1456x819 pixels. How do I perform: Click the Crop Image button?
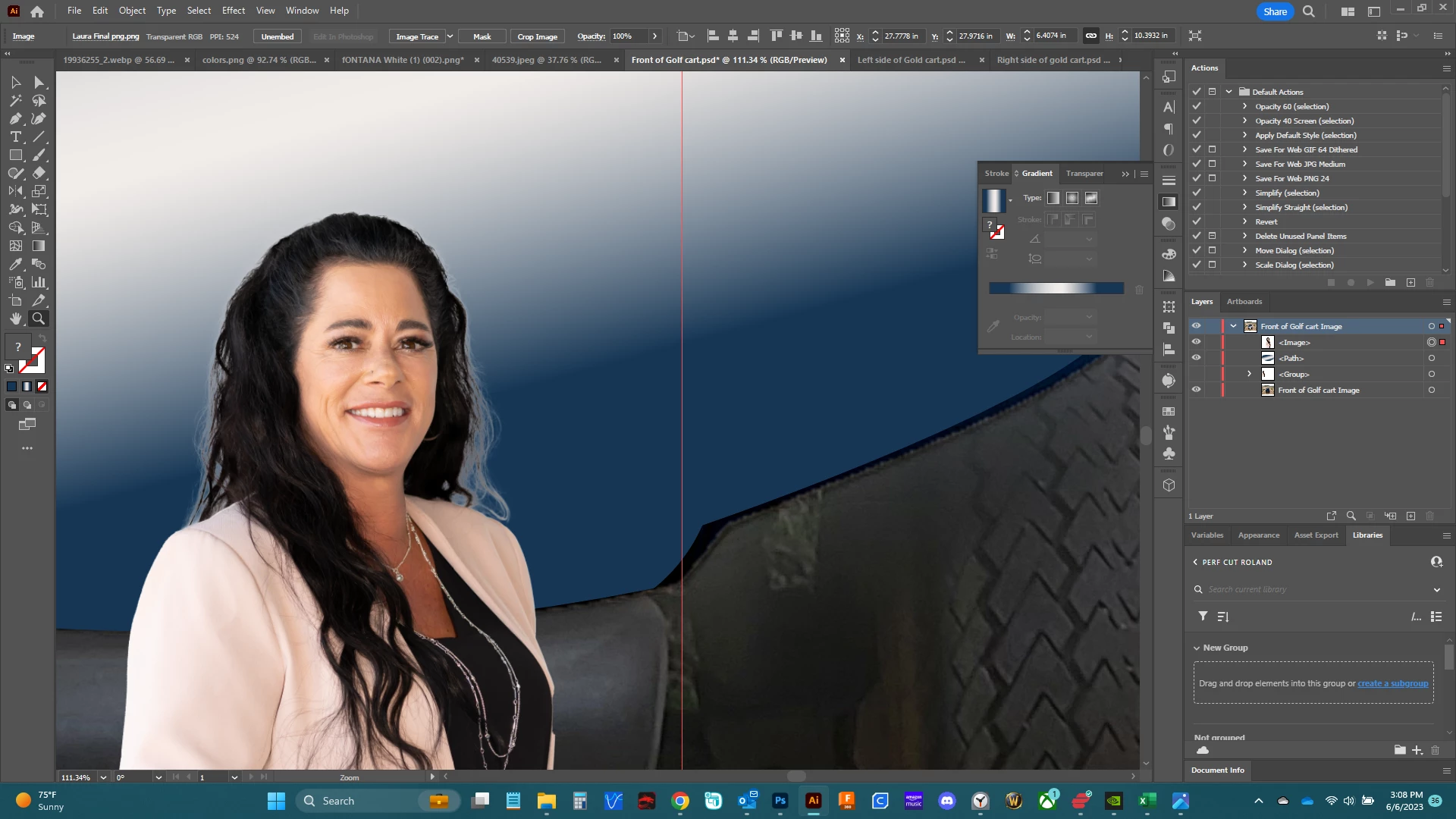pyautogui.click(x=537, y=36)
